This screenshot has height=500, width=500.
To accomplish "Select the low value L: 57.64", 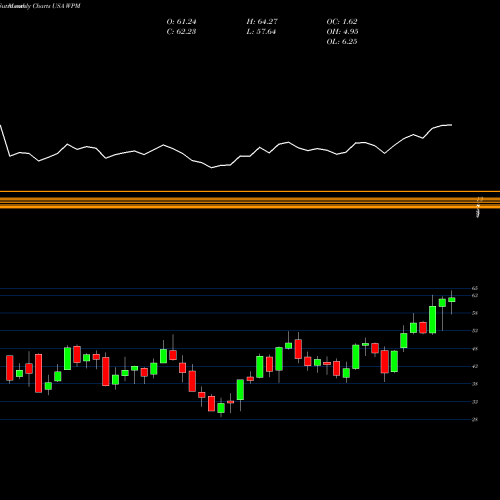I will tap(261, 32).
